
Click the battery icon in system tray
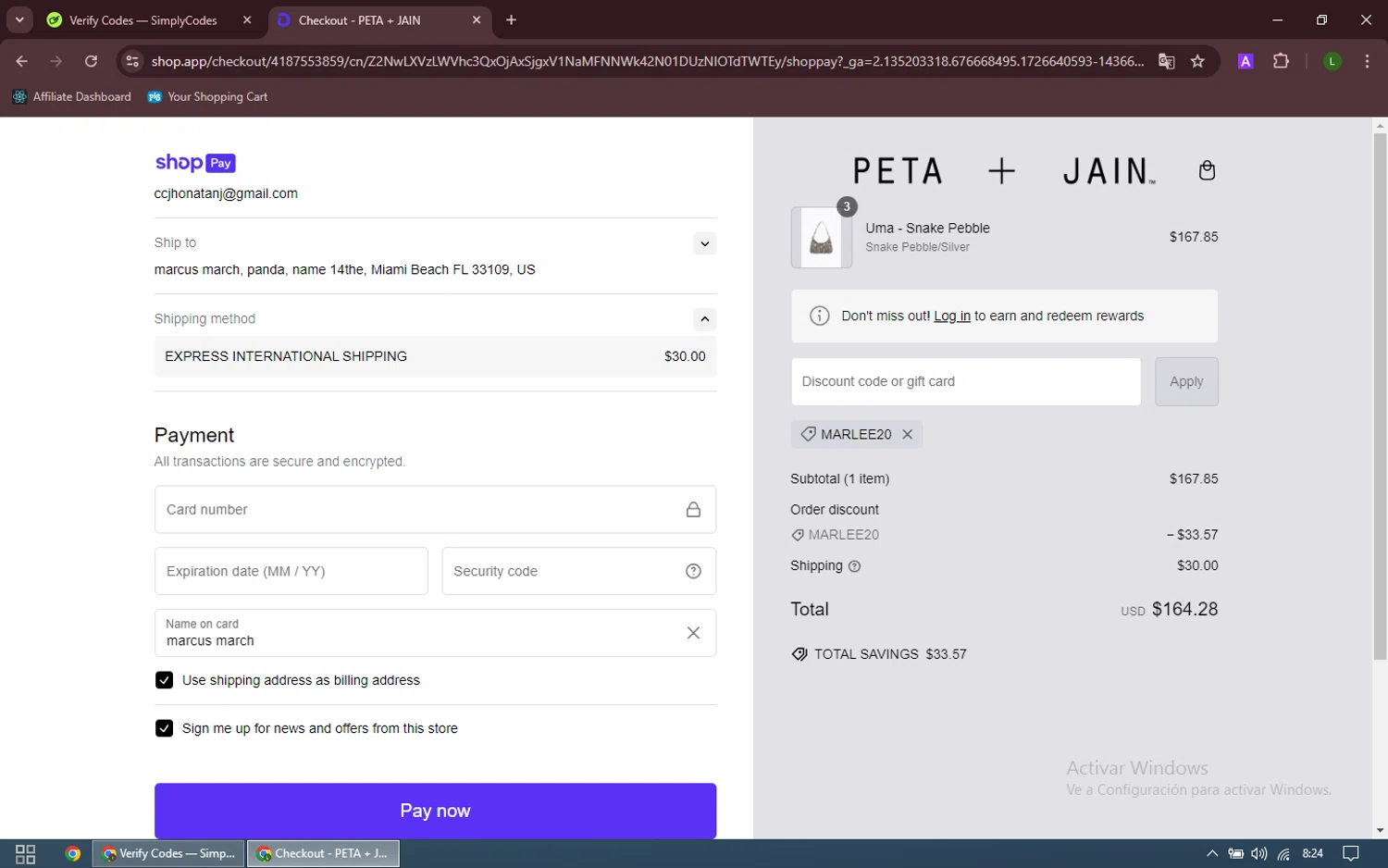pos(1235,854)
